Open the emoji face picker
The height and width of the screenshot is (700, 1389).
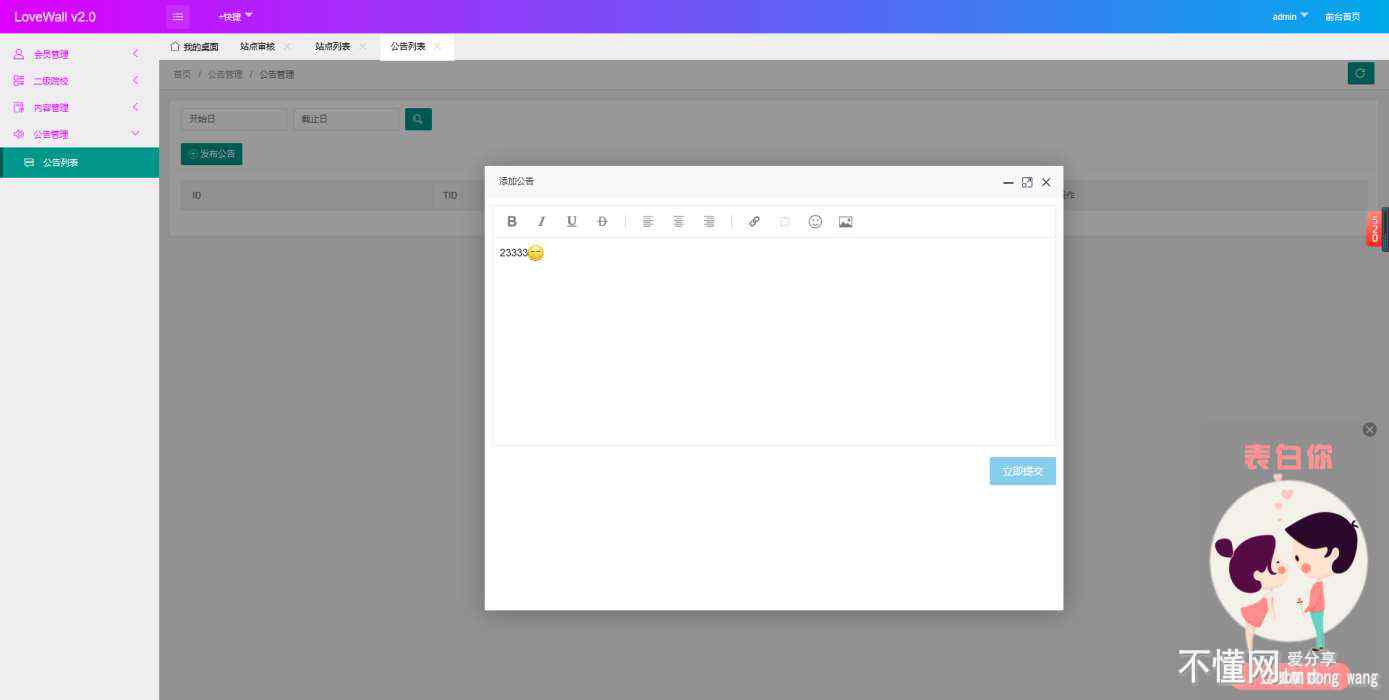point(815,222)
